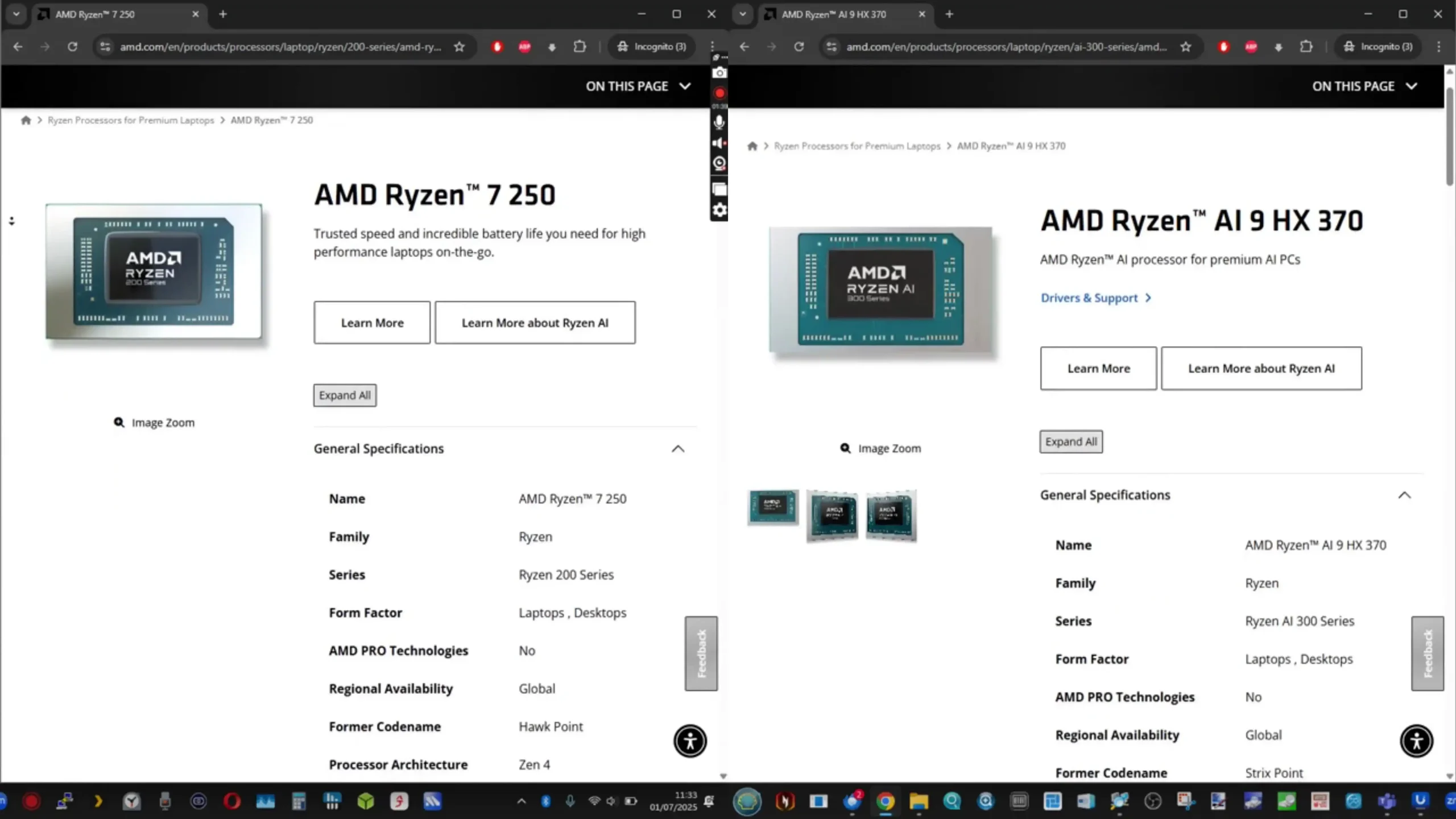The image size is (1456, 819).
Task: Collapse General Specifications on the Ryzen 7 250 page
Action: pyautogui.click(x=677, y=449)
